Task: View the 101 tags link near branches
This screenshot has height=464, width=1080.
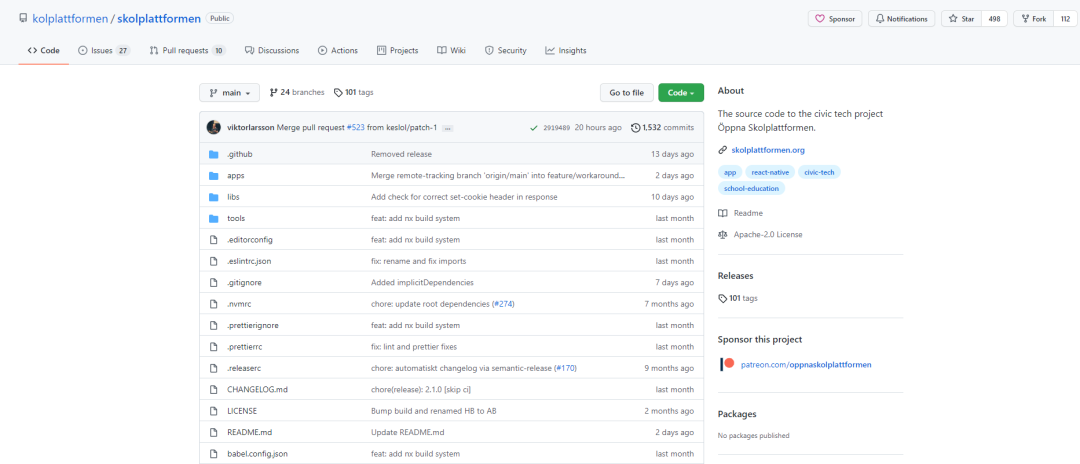Action: click(x=353, y=92)
